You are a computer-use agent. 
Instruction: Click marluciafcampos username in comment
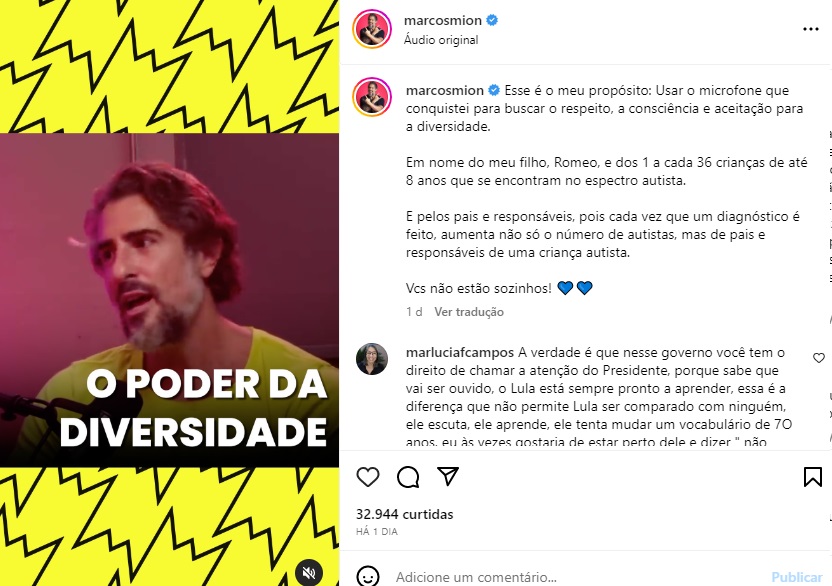coord(460,352)
